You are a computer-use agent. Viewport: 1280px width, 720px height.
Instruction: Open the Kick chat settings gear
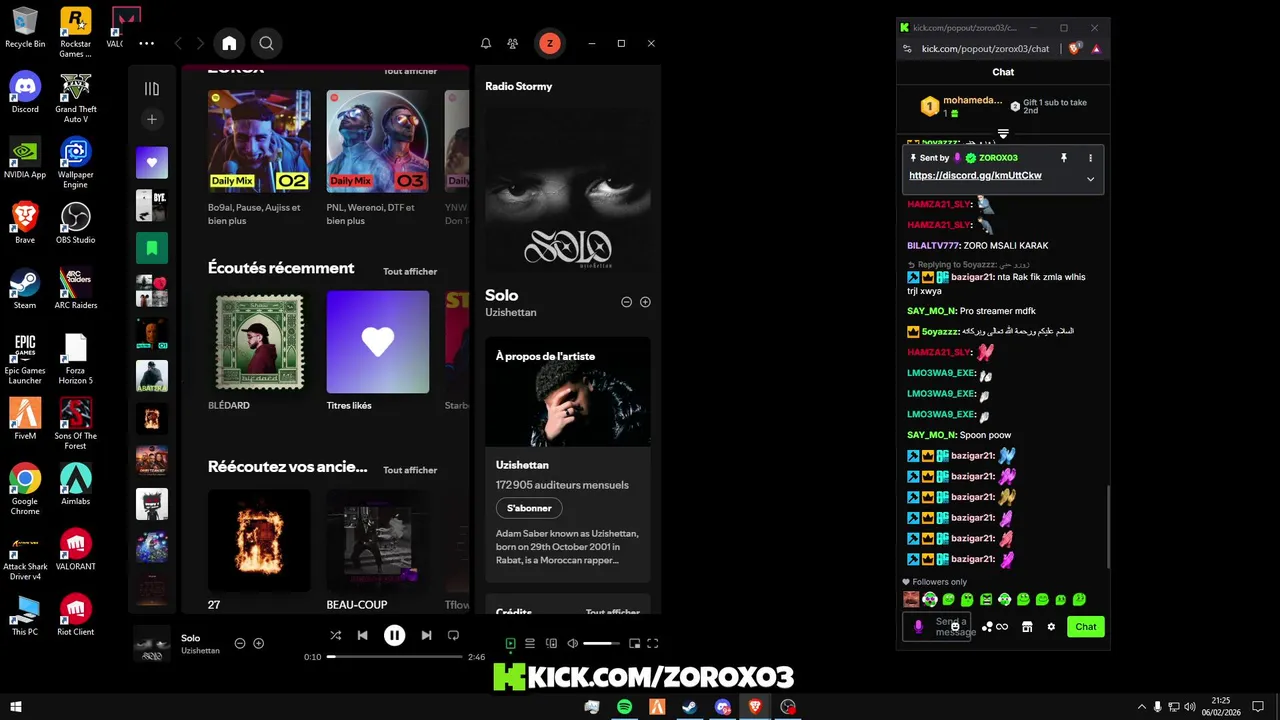(1051, 627)
